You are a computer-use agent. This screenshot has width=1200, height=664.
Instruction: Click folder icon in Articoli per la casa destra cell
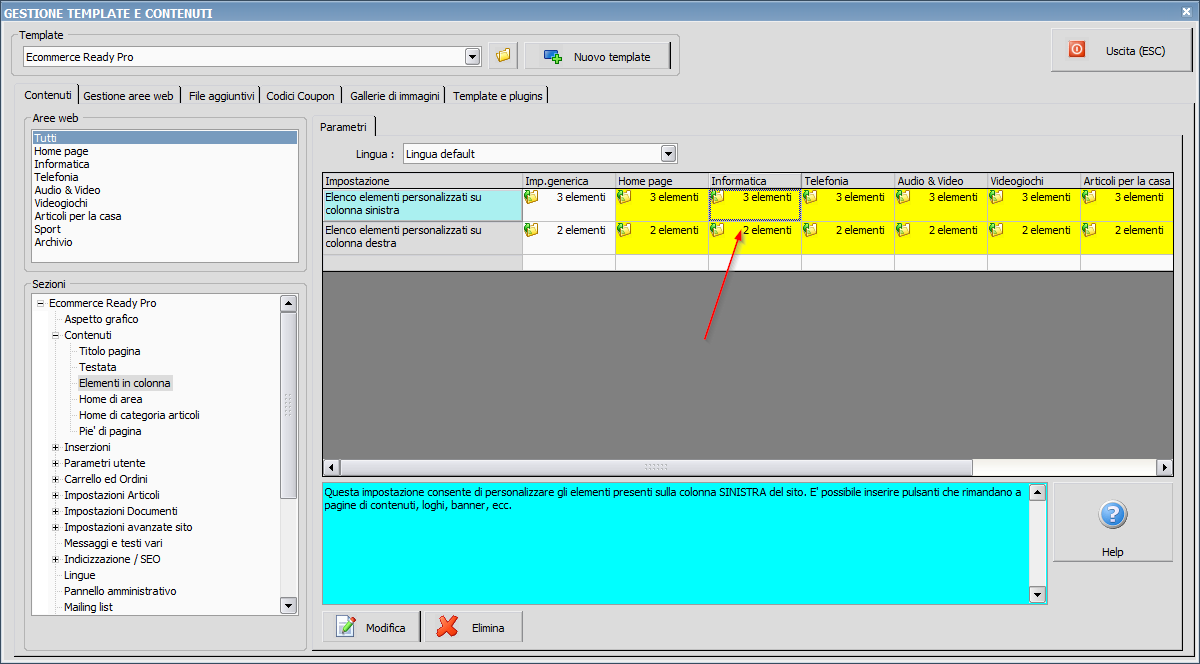pyautogui.click(x=1089, y=230)
